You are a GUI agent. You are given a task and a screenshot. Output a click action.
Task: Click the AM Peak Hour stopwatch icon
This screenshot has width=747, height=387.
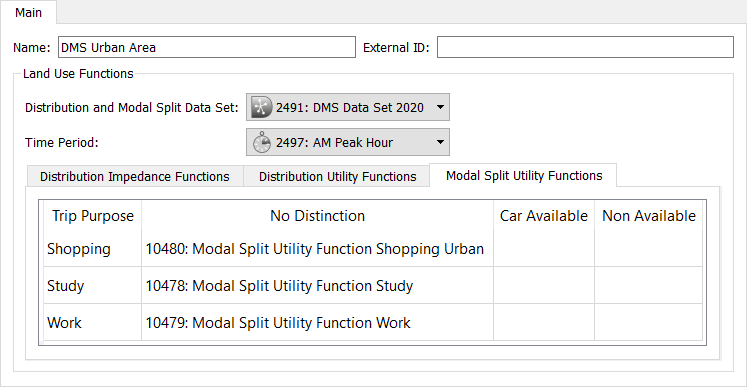point(262,143)
